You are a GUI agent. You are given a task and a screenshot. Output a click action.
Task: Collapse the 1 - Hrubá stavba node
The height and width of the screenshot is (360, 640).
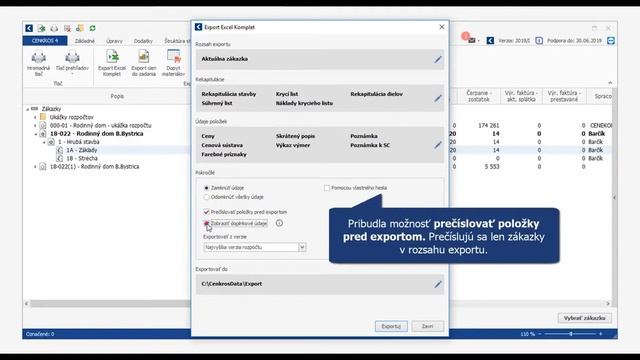(44, 142)
